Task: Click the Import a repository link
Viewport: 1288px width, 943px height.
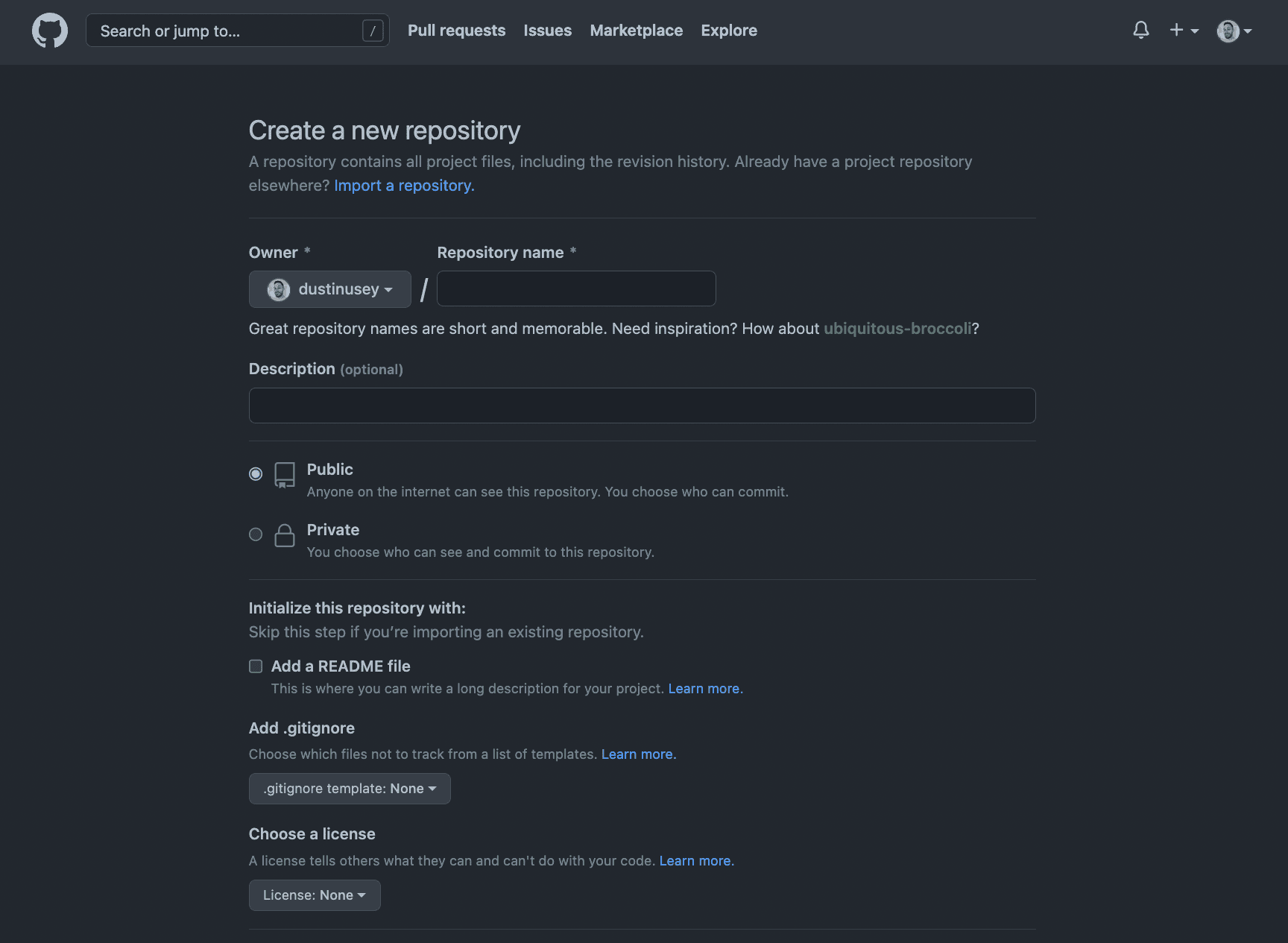Action: 404,186
